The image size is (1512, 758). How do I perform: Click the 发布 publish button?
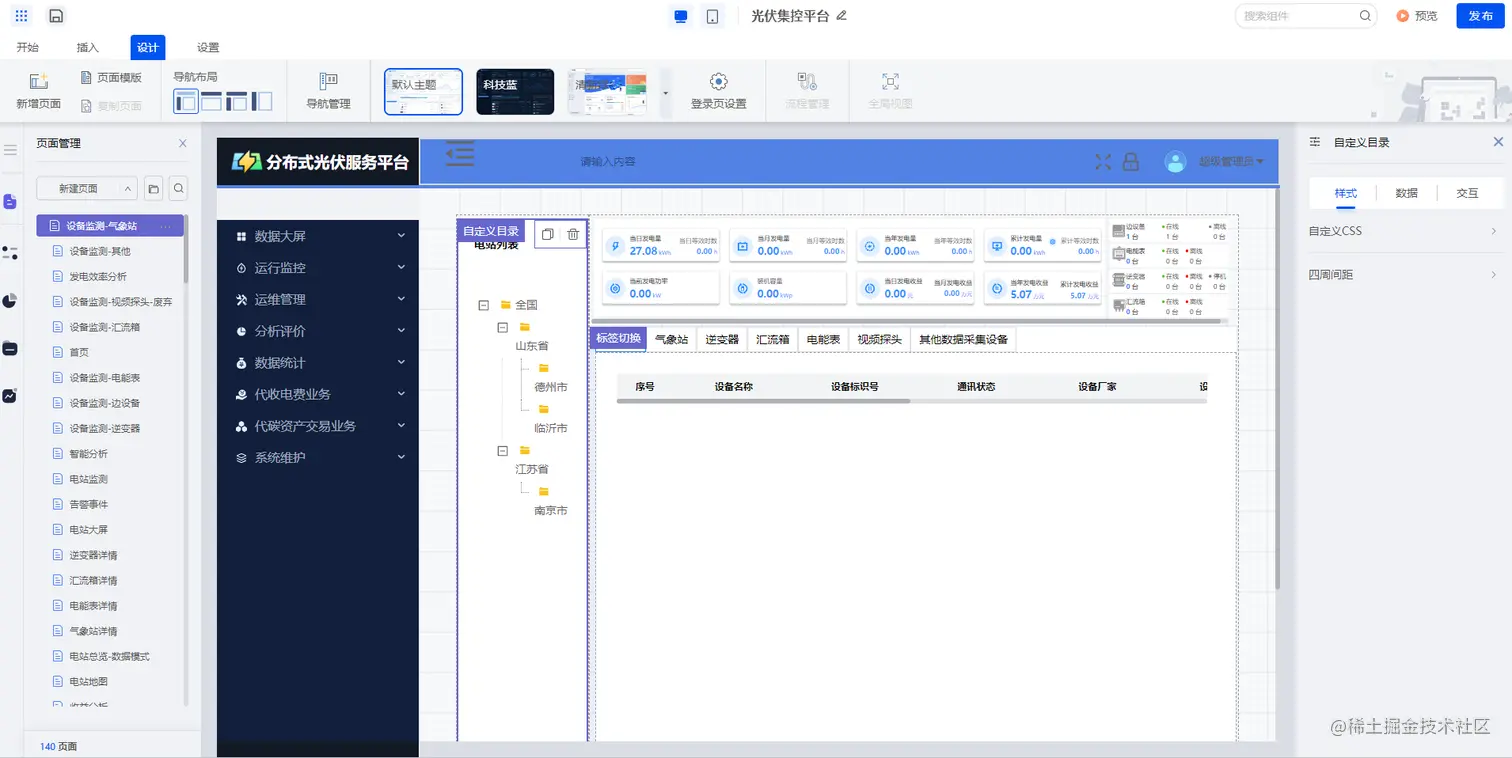[x=1479, y=16]
